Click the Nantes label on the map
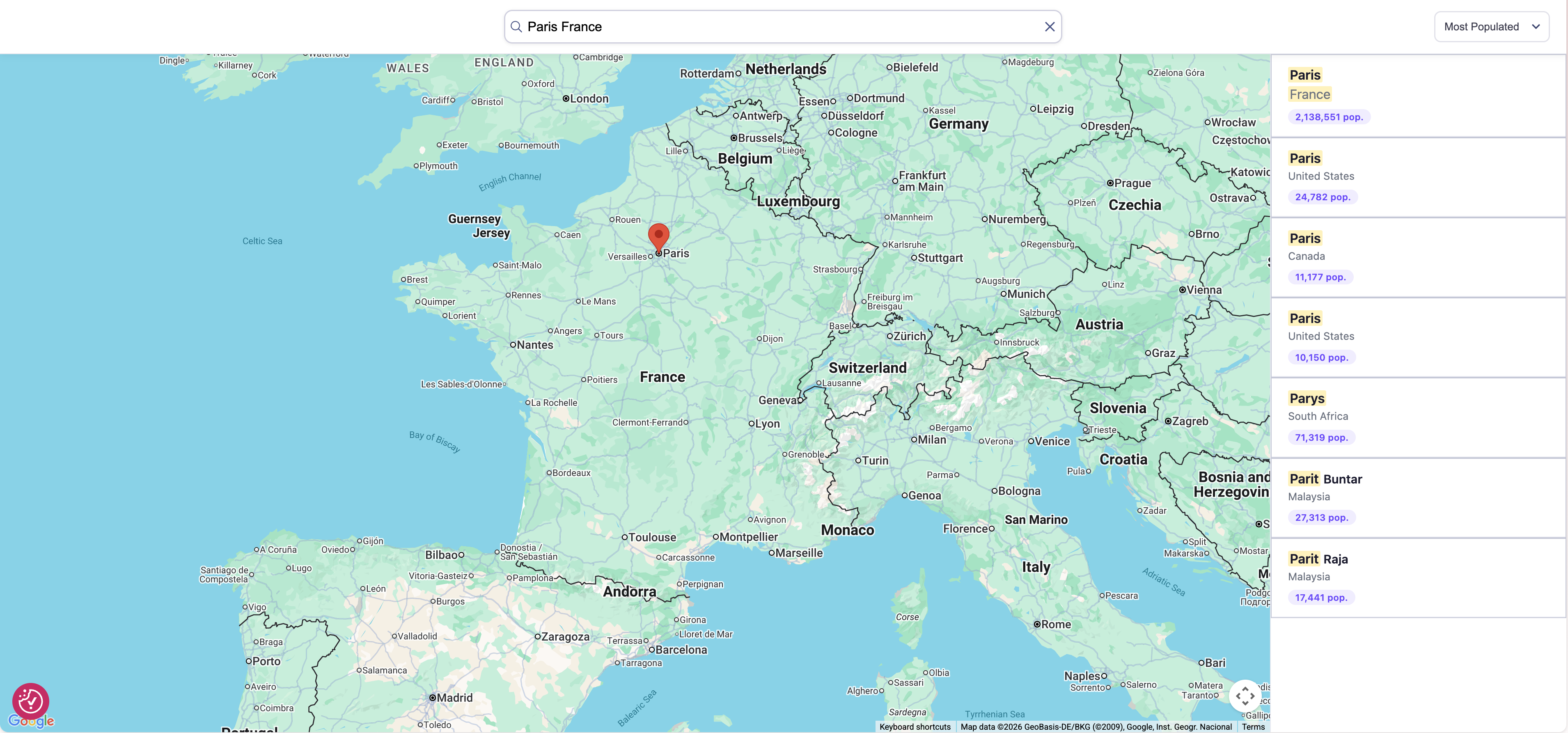This screenshot has width=1568, height=733. [x=534, y=345]
